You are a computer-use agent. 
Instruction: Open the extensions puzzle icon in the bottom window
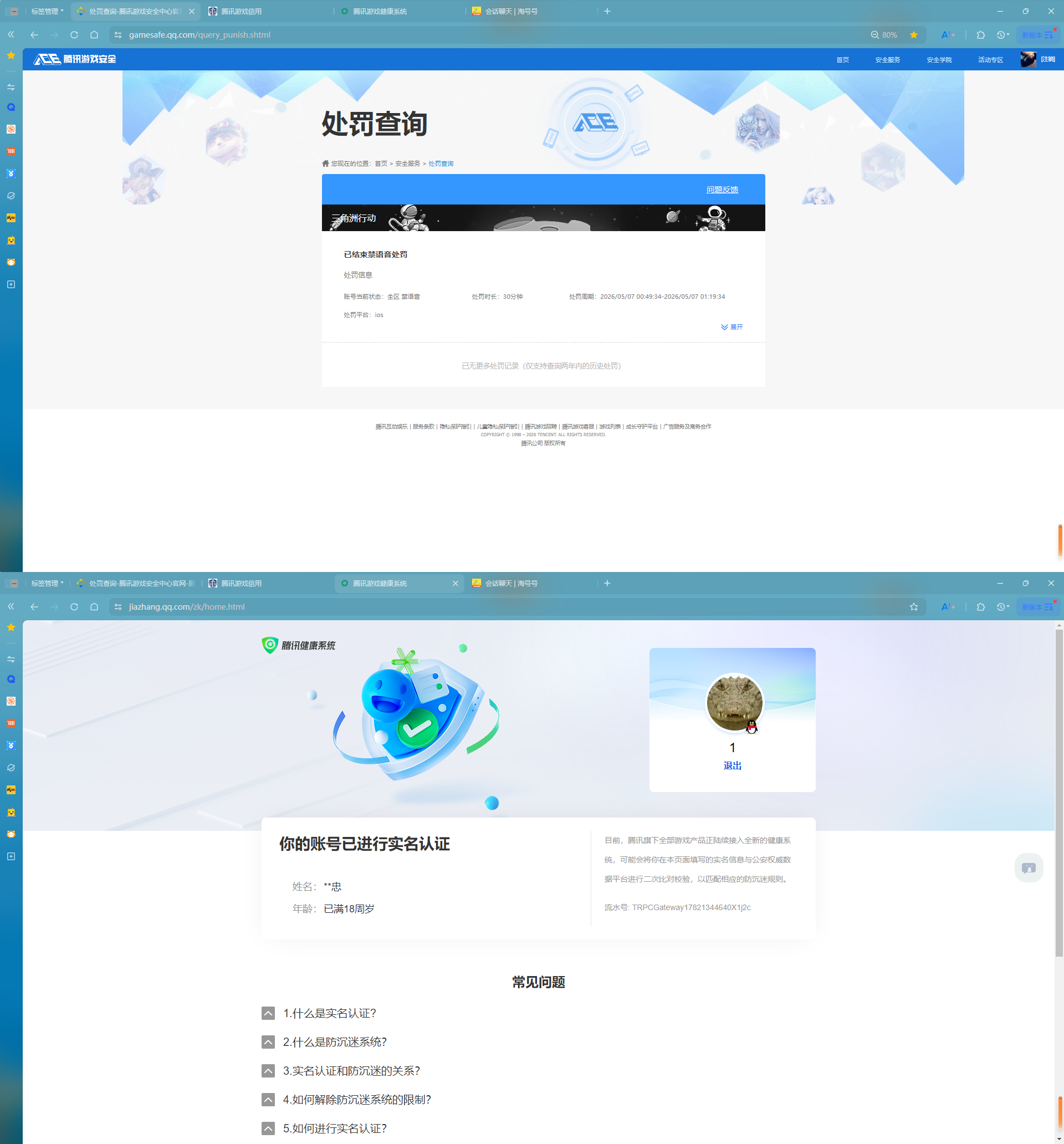[980, 607]
